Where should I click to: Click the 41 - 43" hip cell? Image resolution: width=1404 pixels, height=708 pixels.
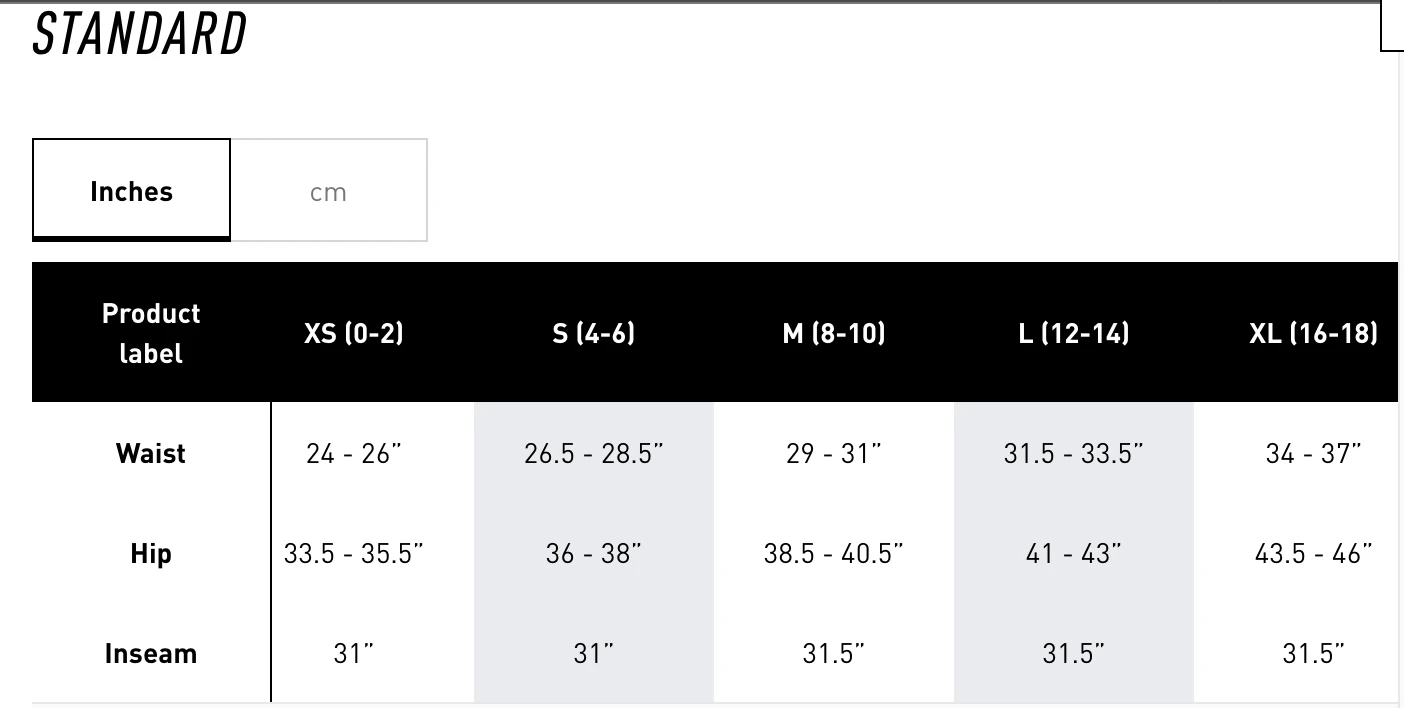pos(1073,553)
